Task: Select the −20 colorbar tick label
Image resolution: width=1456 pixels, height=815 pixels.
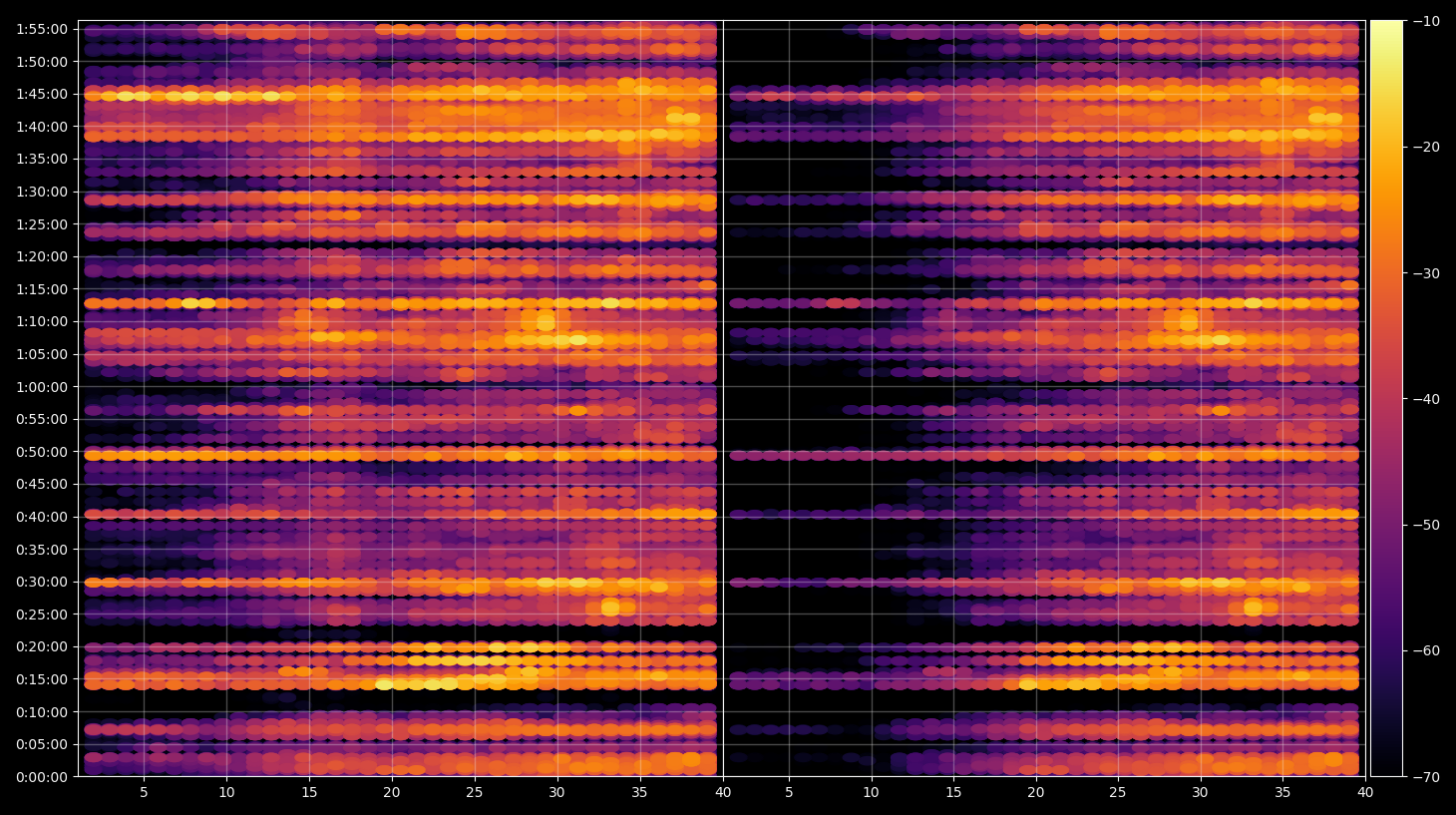Action: point(1426,147)
